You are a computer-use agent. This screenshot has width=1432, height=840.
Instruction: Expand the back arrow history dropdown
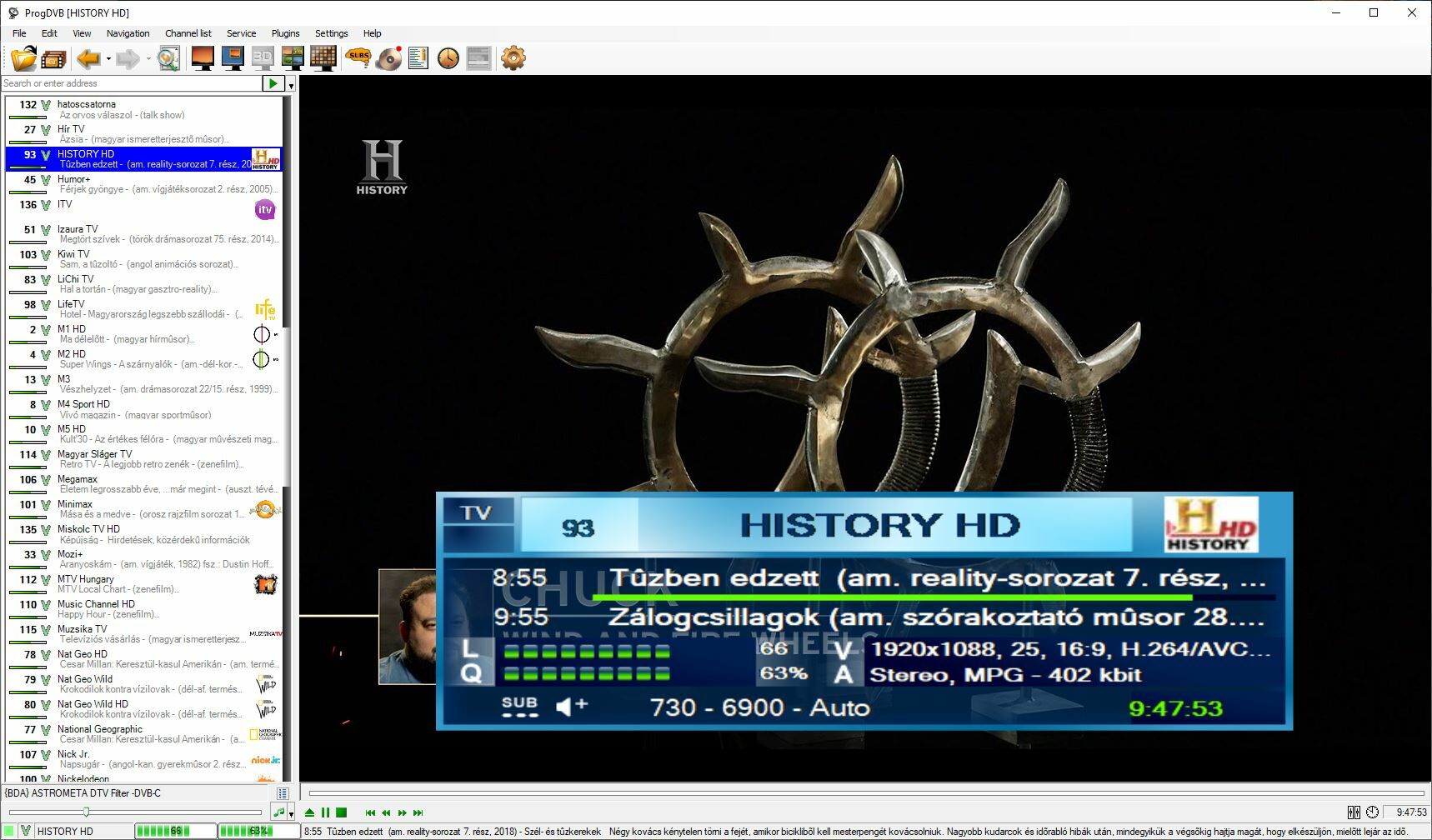[108, 58]
